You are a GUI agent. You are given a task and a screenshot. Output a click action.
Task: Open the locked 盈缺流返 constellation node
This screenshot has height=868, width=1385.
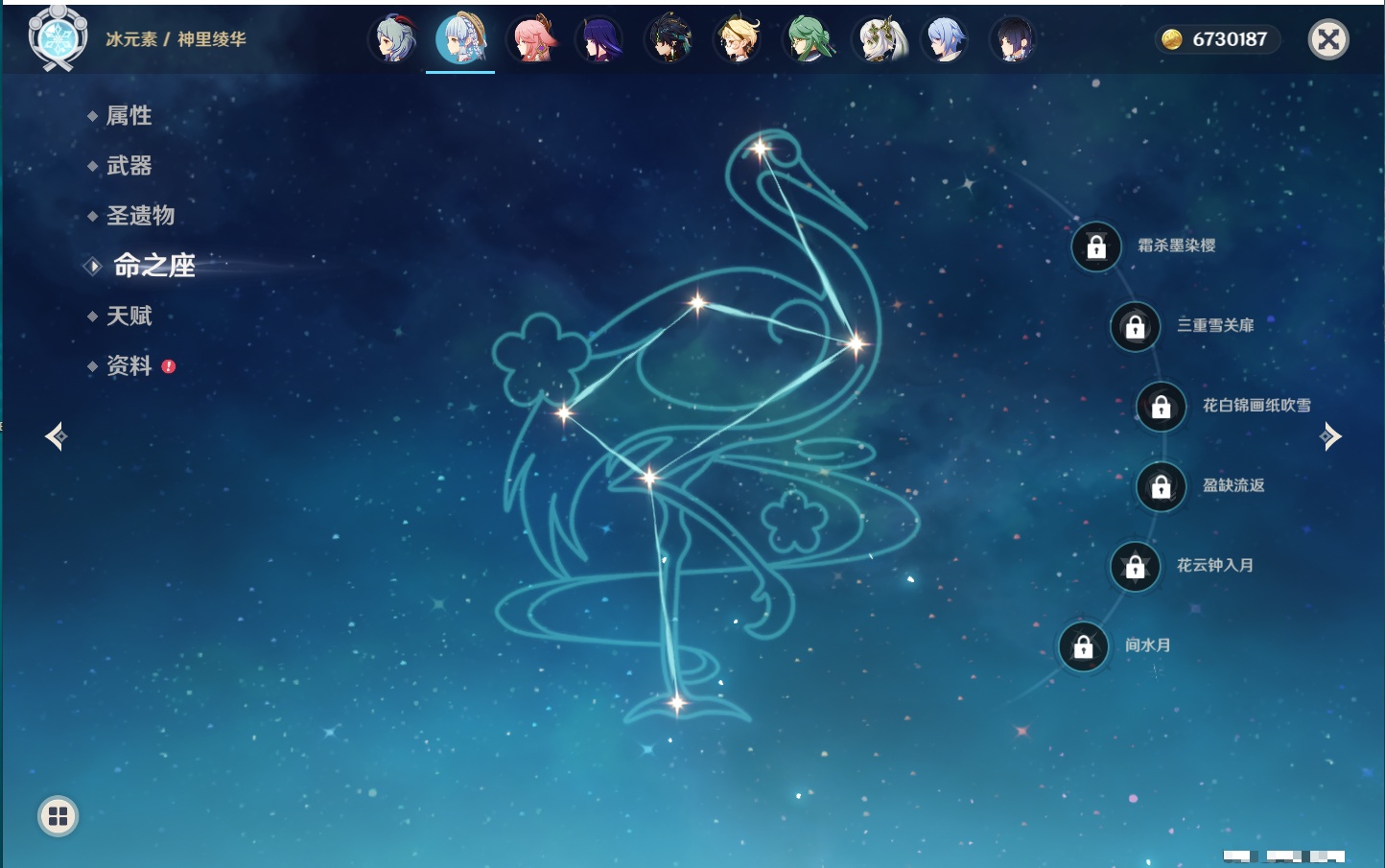click(1162, 486)
